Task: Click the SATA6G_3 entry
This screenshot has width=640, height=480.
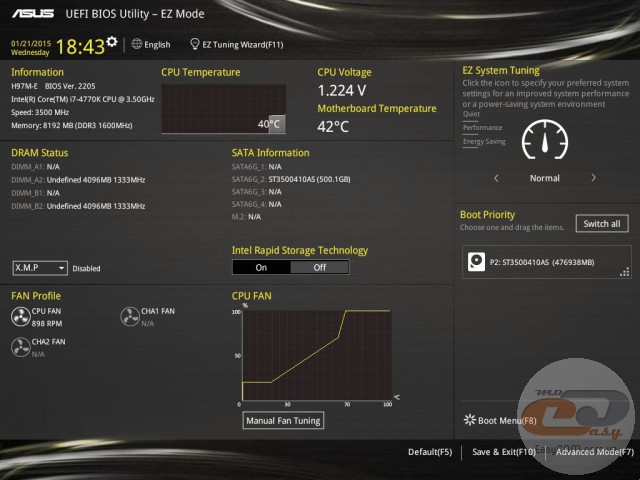Action: click(x=257, y=191)
